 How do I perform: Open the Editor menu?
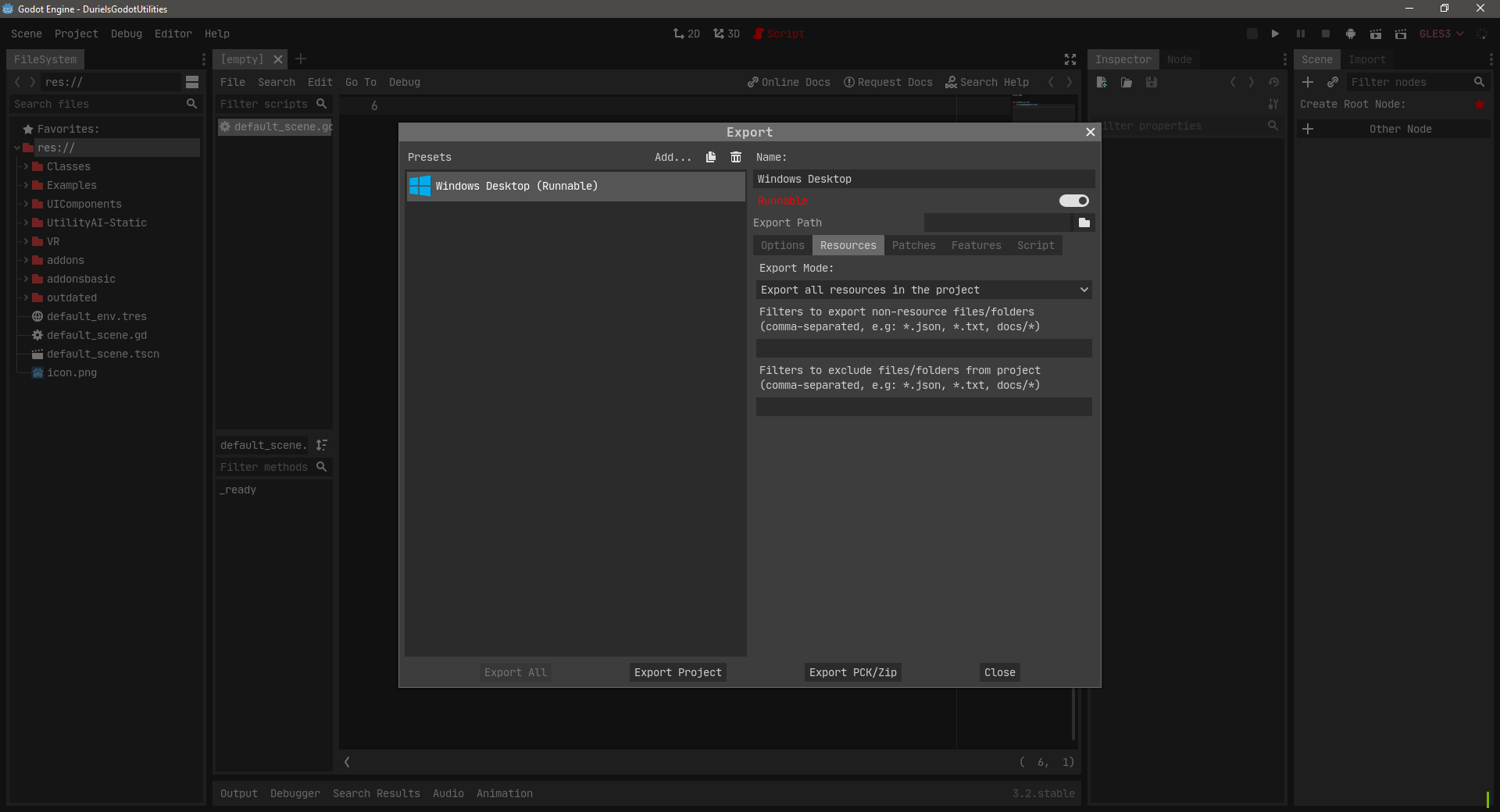173,34
